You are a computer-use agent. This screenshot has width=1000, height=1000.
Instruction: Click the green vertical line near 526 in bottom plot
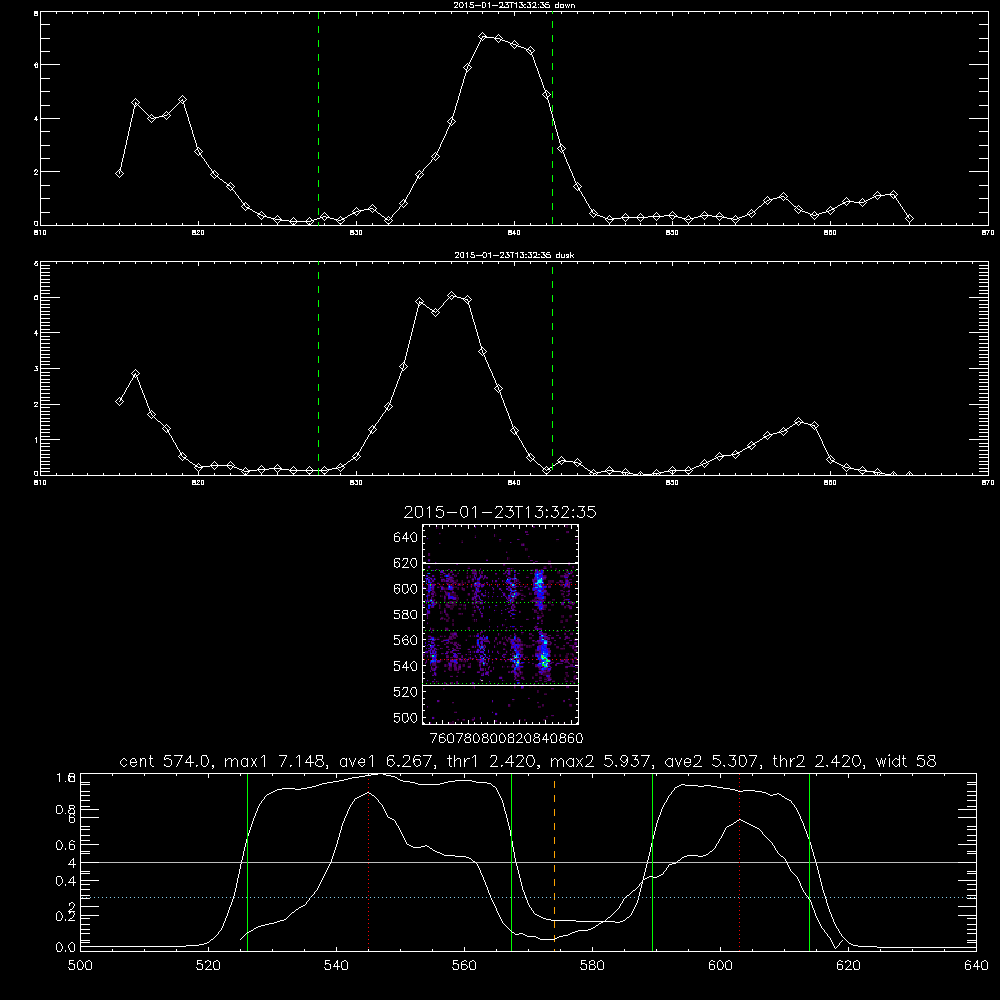(x=247, y=861)
